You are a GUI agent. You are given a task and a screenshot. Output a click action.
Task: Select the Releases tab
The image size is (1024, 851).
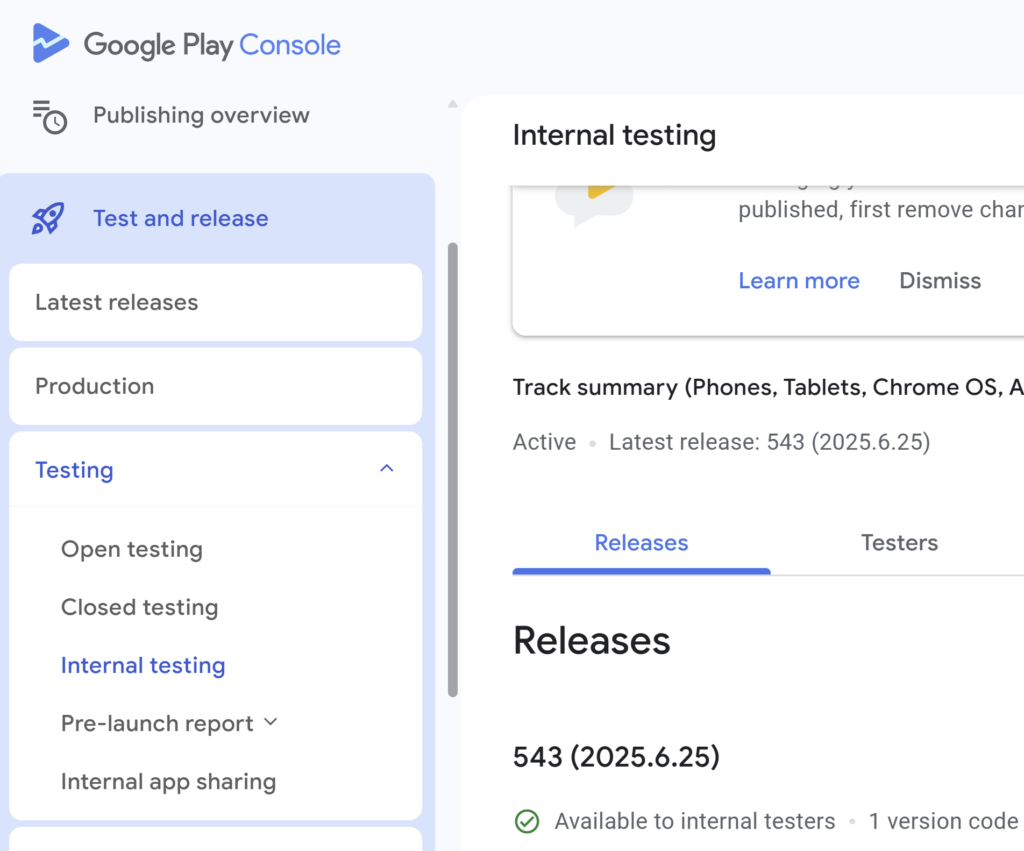tap(641, 543)
